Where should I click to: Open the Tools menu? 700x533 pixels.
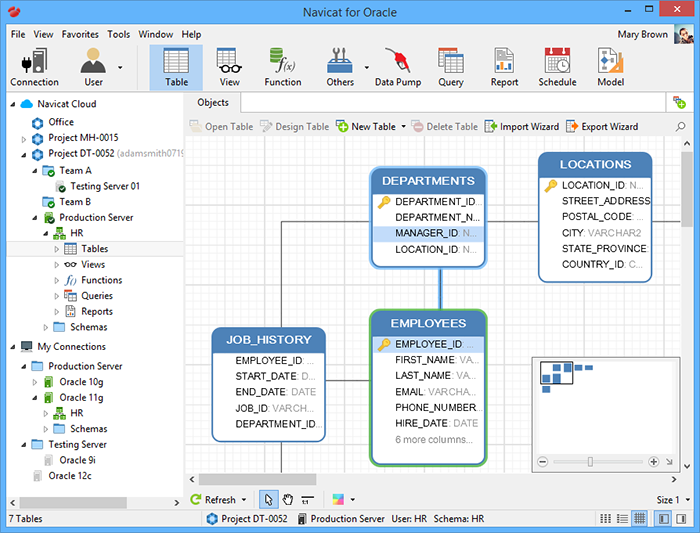[118, 34]
